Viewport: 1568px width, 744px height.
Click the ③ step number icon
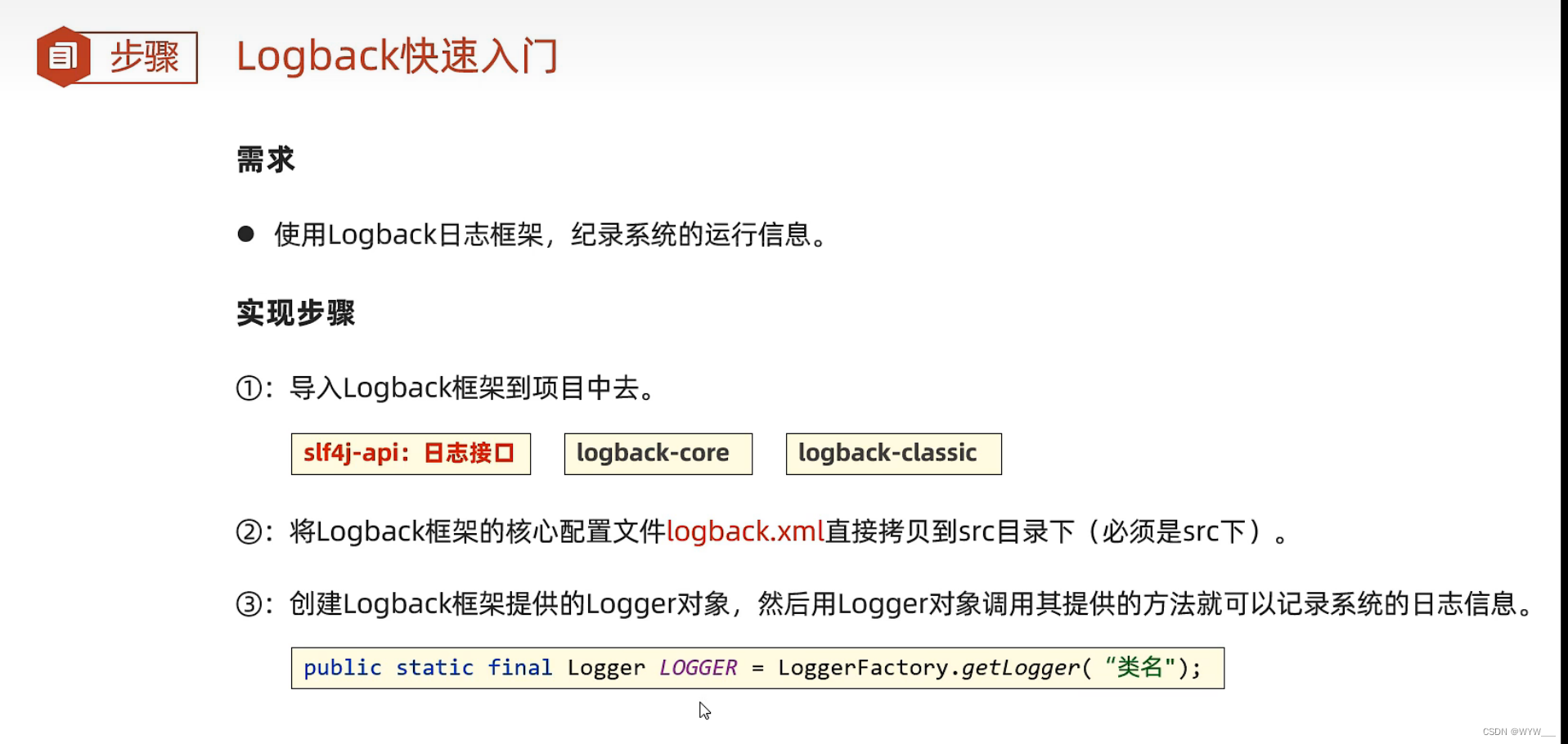(x=247, y=603)
